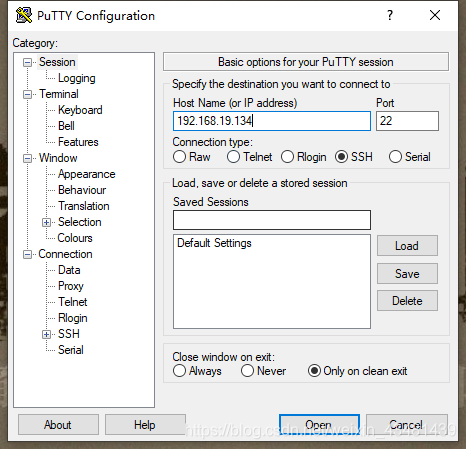466x449 pixels.
Task: Open the Keyboard settings category
Action: click(x=80, y=110)
